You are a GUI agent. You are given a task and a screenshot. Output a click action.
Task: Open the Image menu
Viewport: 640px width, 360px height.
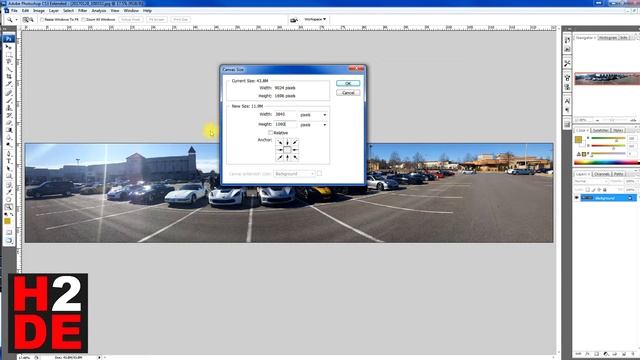39,11
